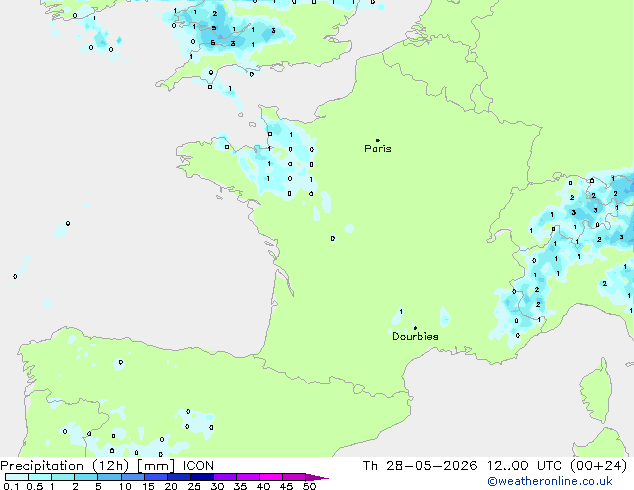634x490 pixels.
Task: Click the Paris city label
Action: pos(378,149)
